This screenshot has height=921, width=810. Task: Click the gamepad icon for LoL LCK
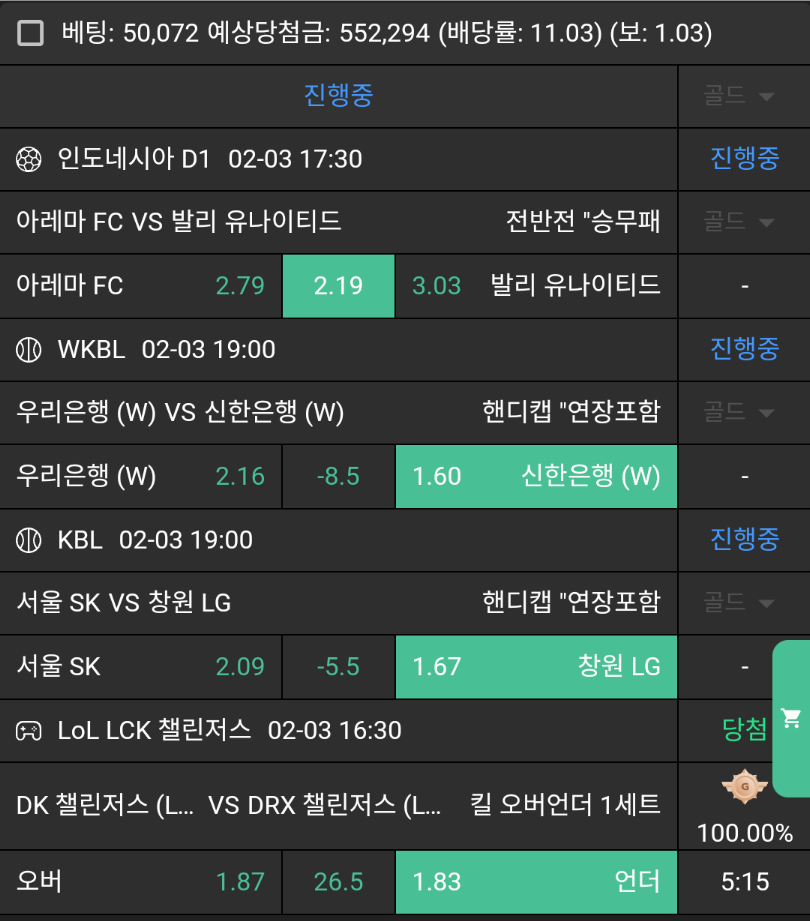(x=29, y=730)
